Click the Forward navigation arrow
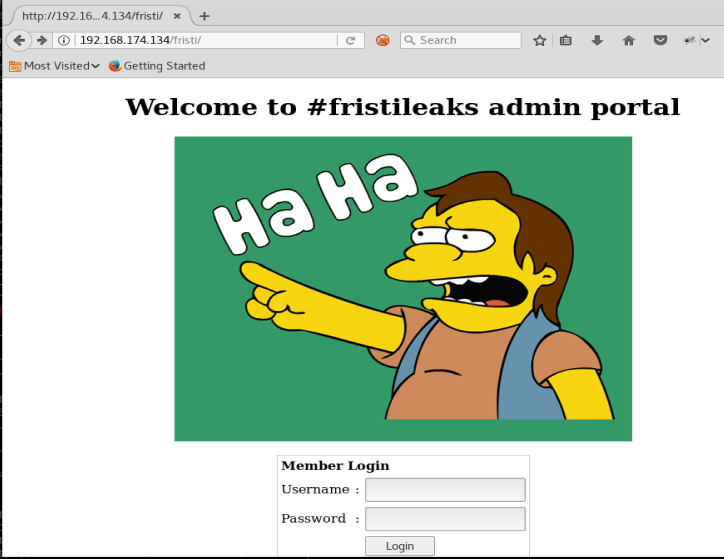This screenshot has width=724, height=559. 42,41
